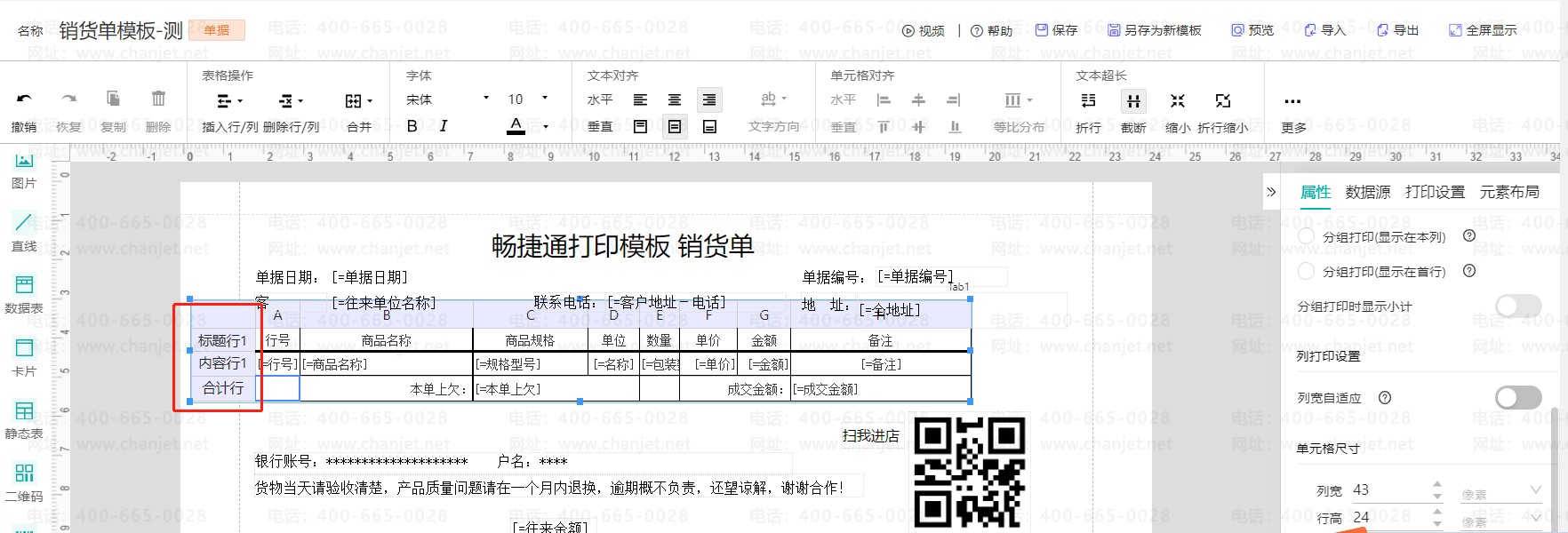Open the font size 10 dropdown
This screenshot has height=533, width=1568.
528,99
